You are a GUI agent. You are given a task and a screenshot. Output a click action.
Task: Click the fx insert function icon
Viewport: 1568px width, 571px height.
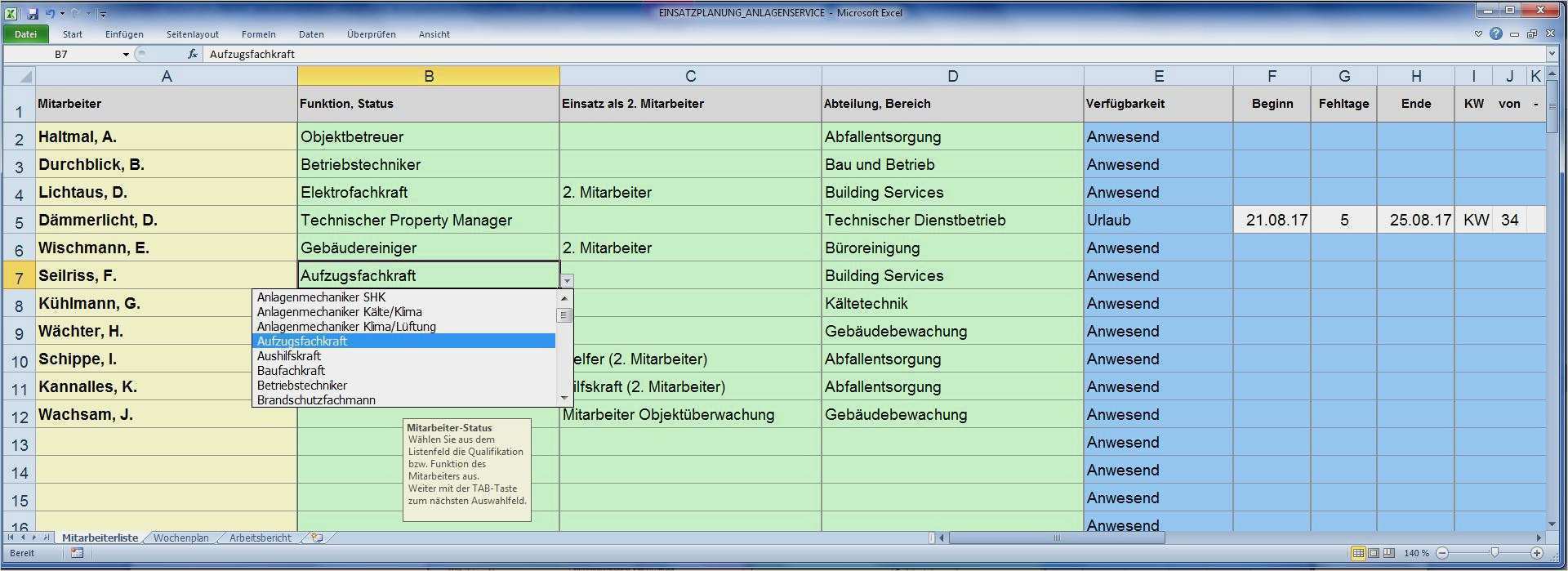[193, 54]
